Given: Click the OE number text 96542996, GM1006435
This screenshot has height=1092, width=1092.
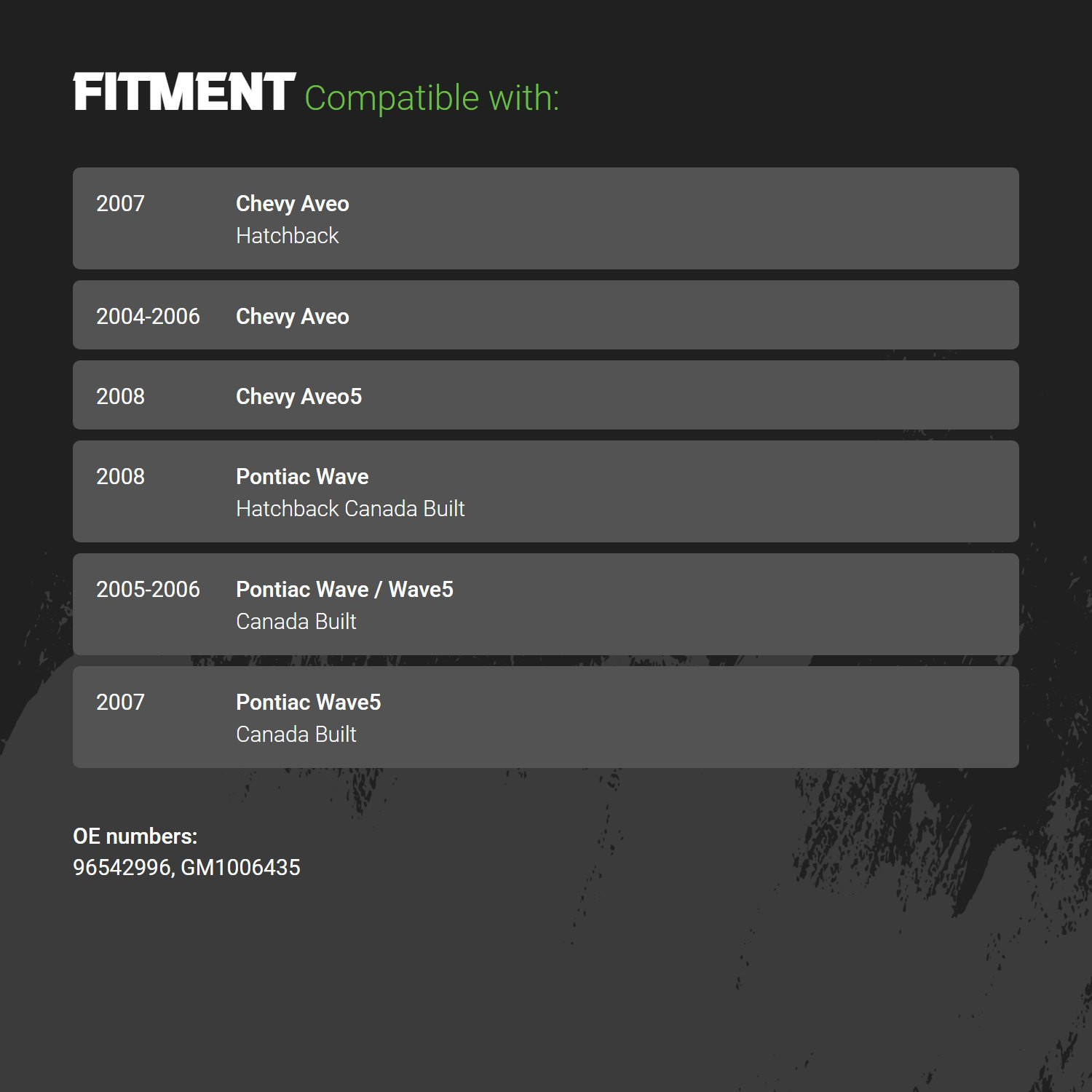Looking at the screenshot, I should (186, 868).
